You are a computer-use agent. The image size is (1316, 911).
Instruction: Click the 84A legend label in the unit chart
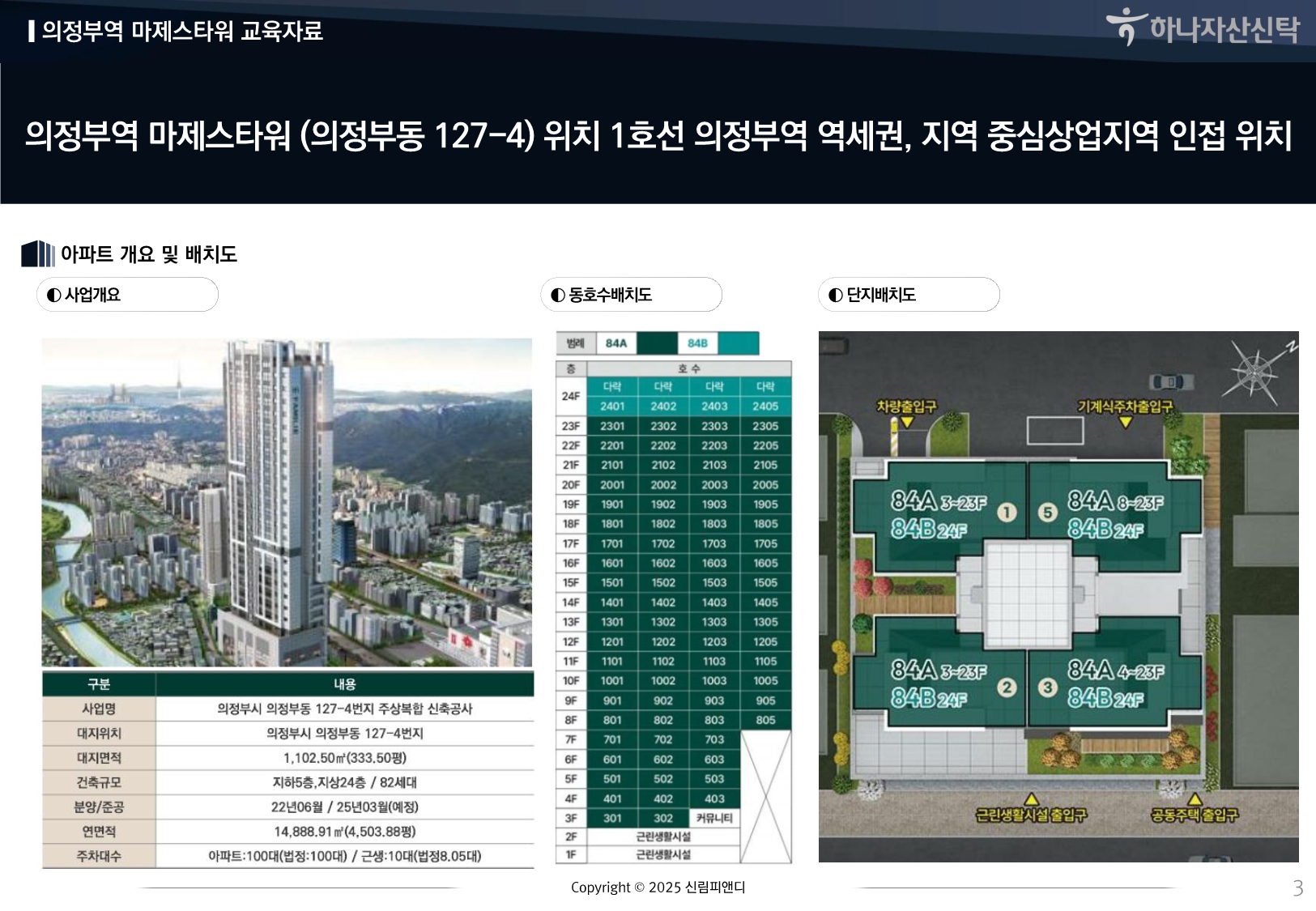(616, 343)
